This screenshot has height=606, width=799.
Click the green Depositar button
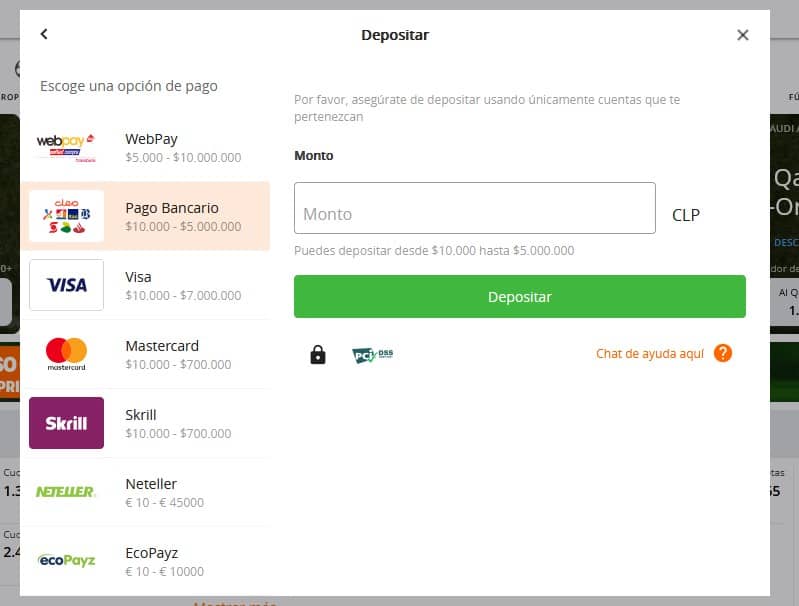tap(520, 297)
